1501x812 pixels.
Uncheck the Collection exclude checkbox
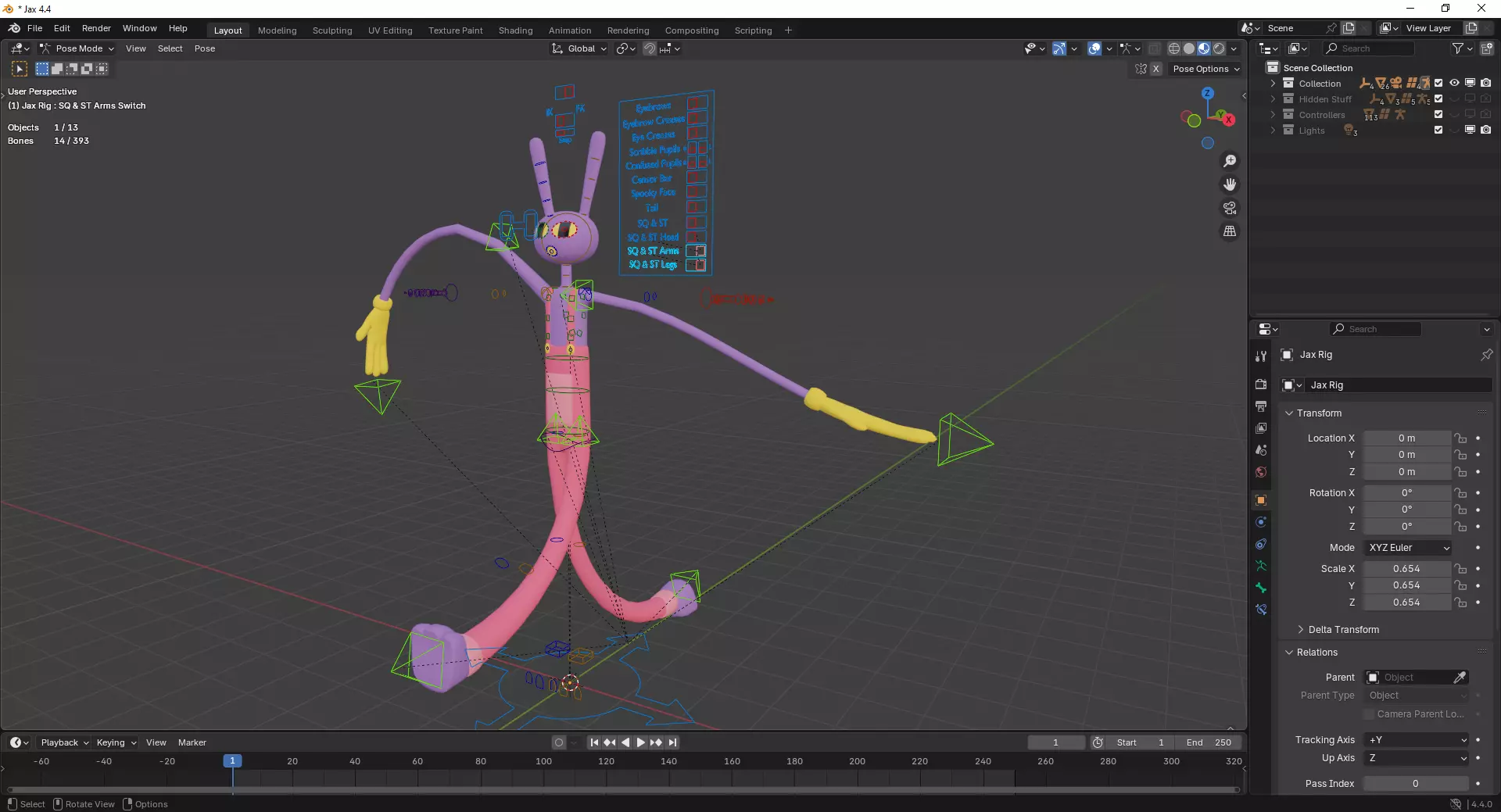[1438, 83]
